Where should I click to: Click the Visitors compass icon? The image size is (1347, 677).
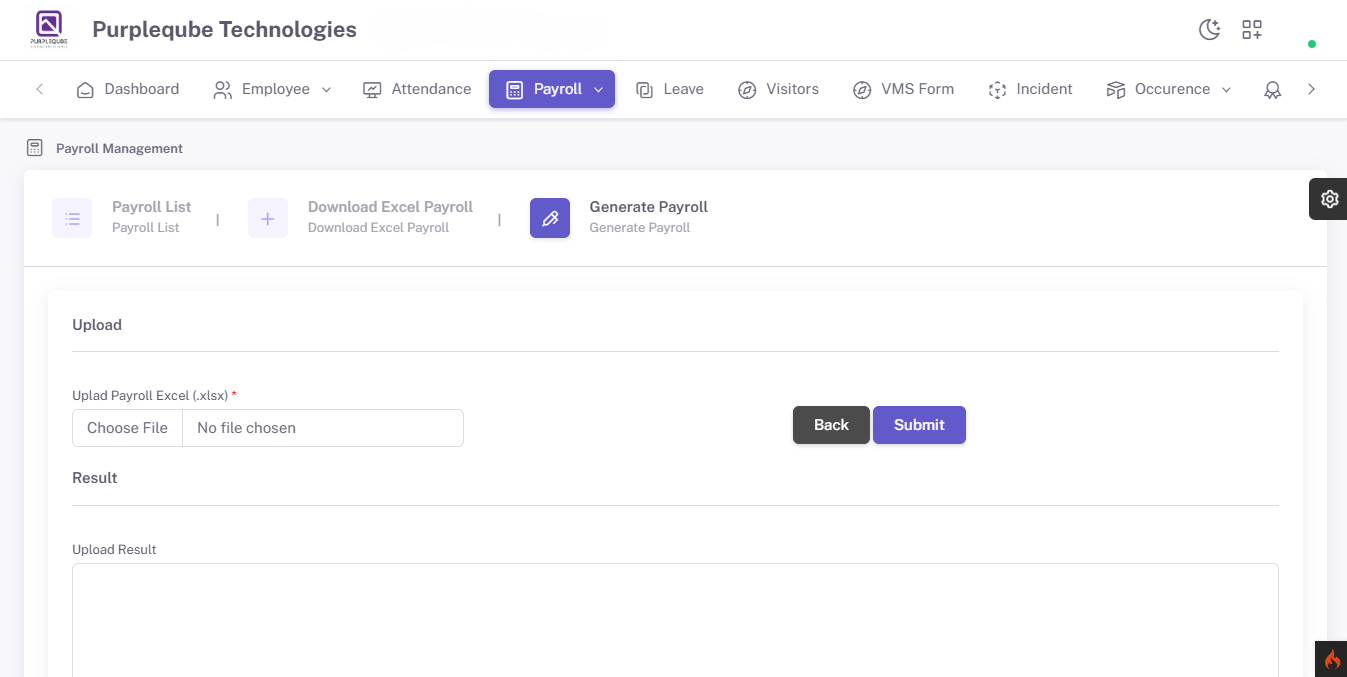click(747, 90)
